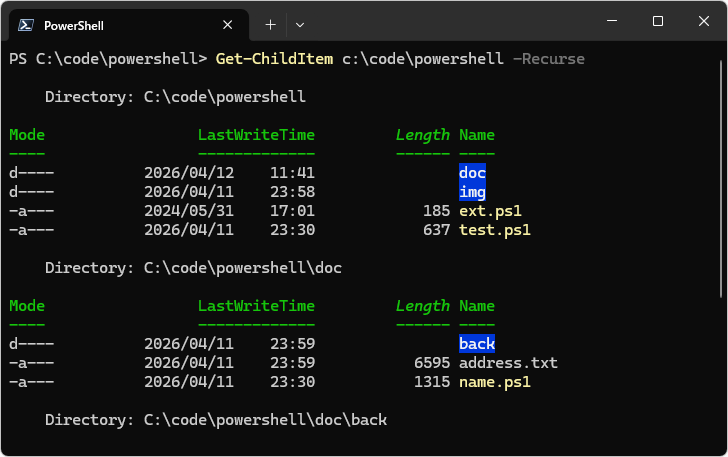728x457 pixels.
Task: Expand the new tab profile dropdown
Action: pyautogui.click(x=300, y=24)
